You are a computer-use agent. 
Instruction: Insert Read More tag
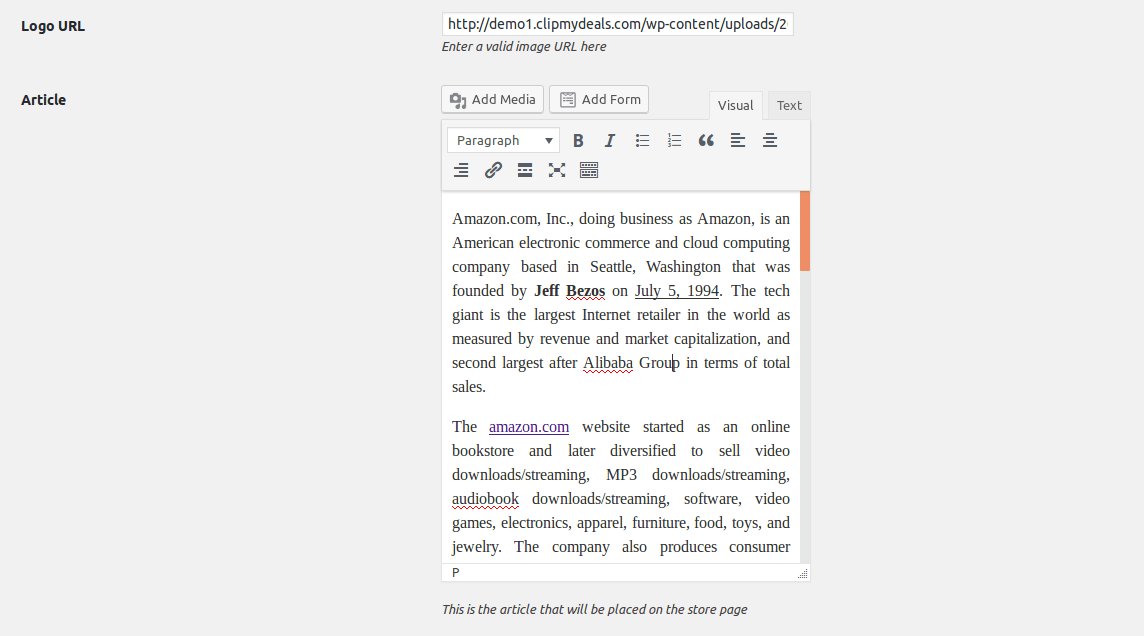[x=525, y=171]
